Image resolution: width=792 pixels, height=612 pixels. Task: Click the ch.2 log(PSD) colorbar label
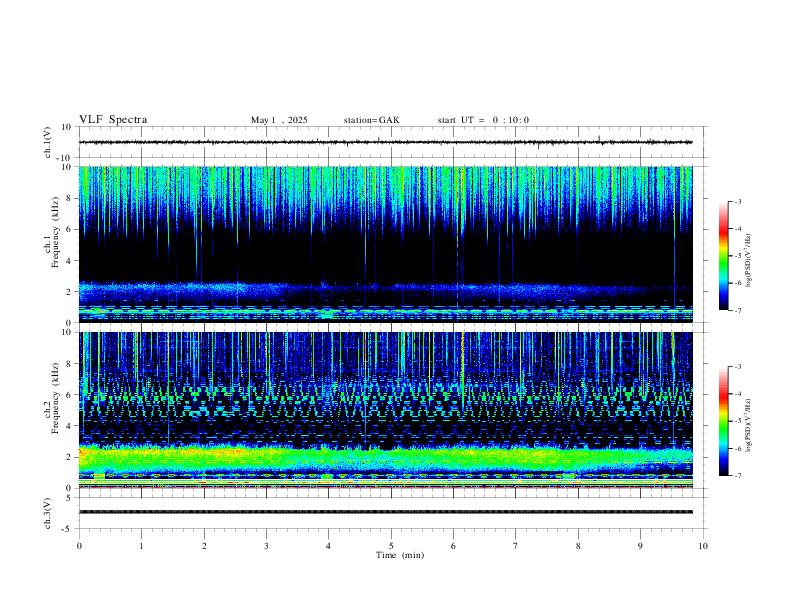coord(748,426)
